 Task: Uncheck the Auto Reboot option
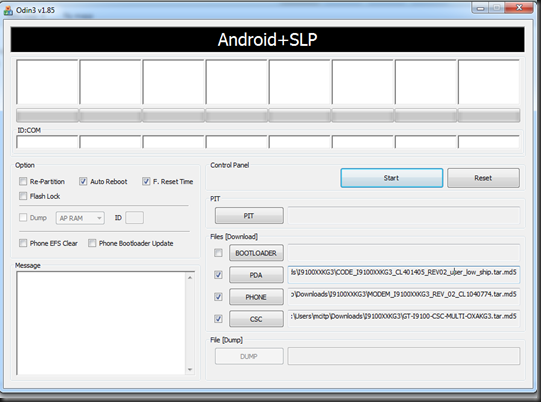pos(83,181)
